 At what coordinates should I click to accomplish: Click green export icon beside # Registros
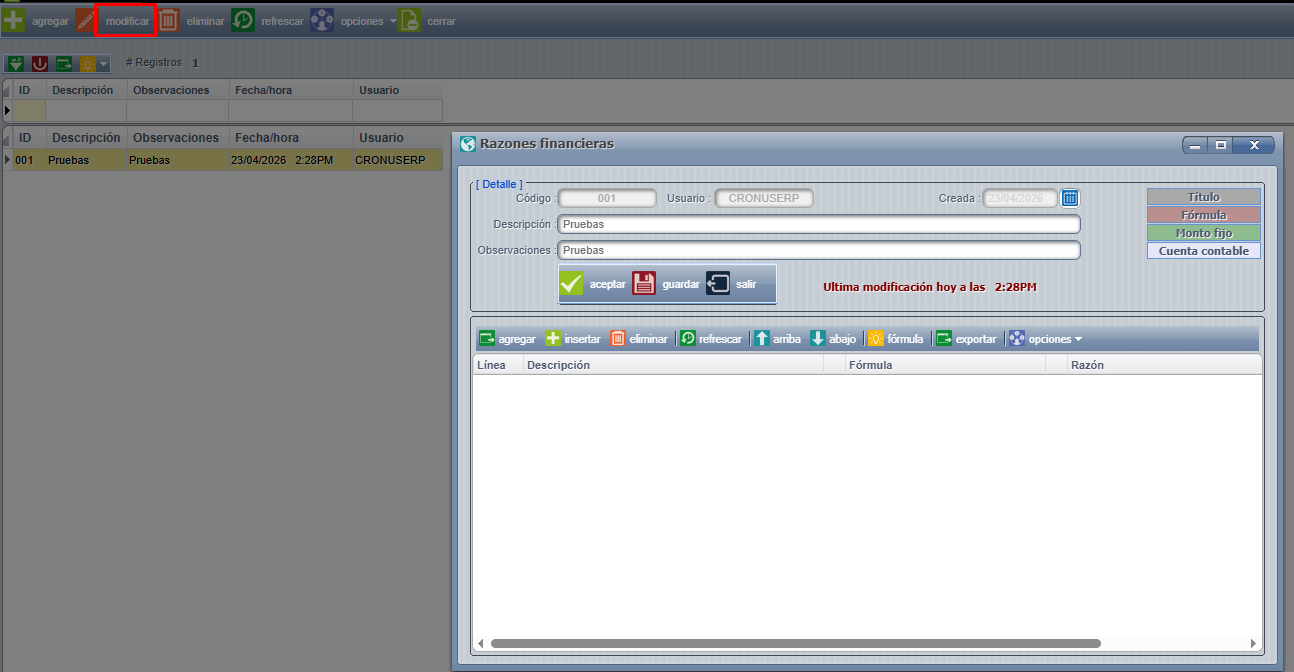(x=65, y=63)
